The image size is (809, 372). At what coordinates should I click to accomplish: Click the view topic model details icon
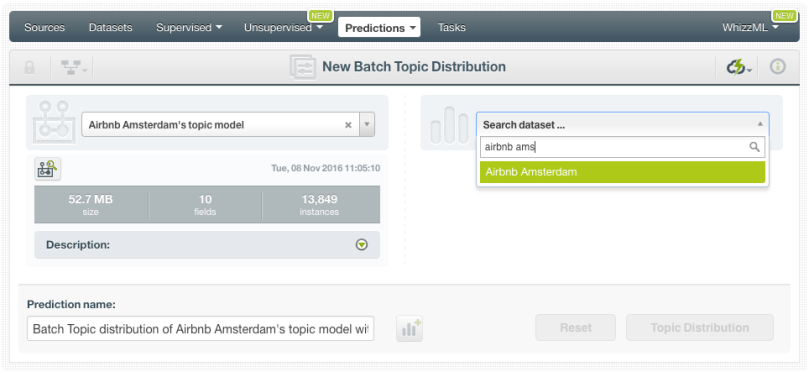tap(48, 169)
